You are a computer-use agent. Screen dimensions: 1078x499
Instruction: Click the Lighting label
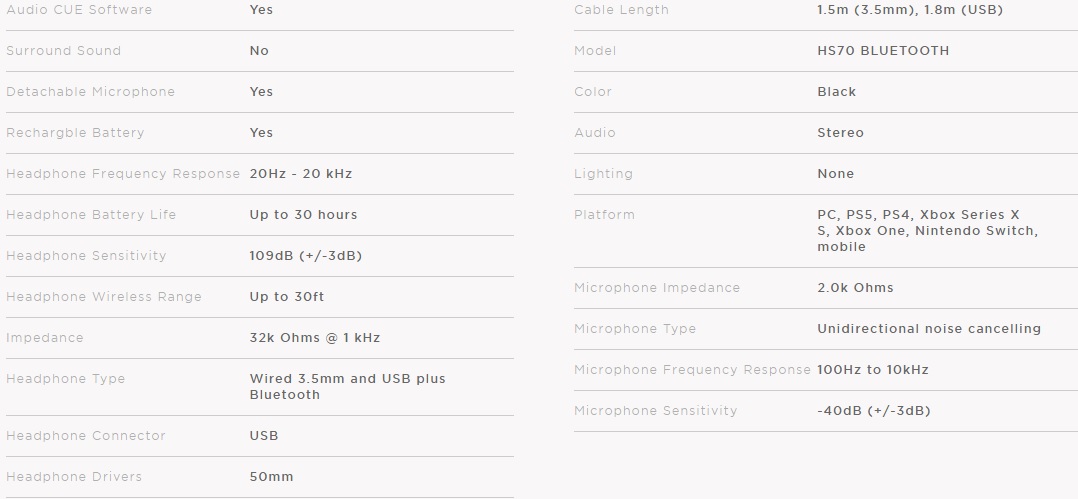click(603, 174)
